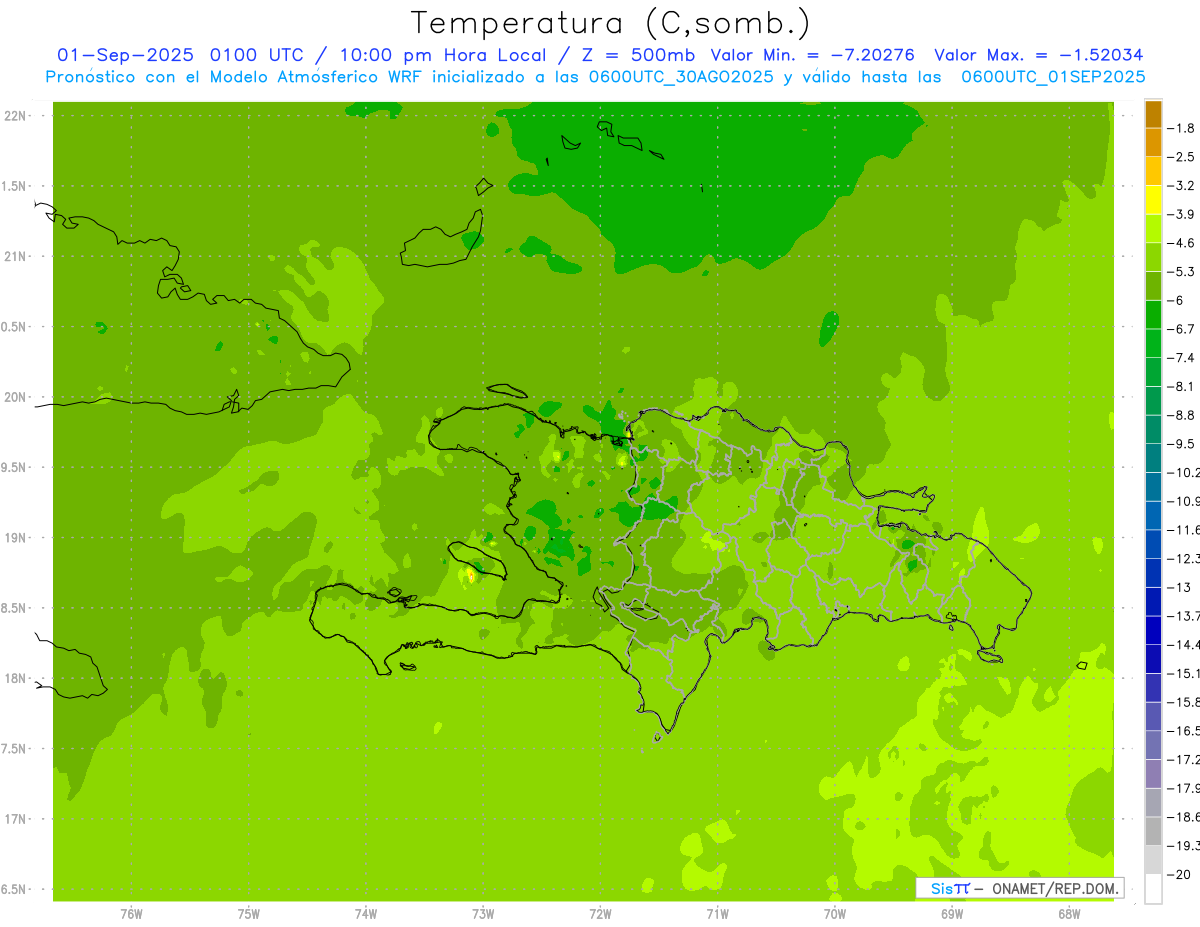Click the "75W" longitude label

coord(249,914)
